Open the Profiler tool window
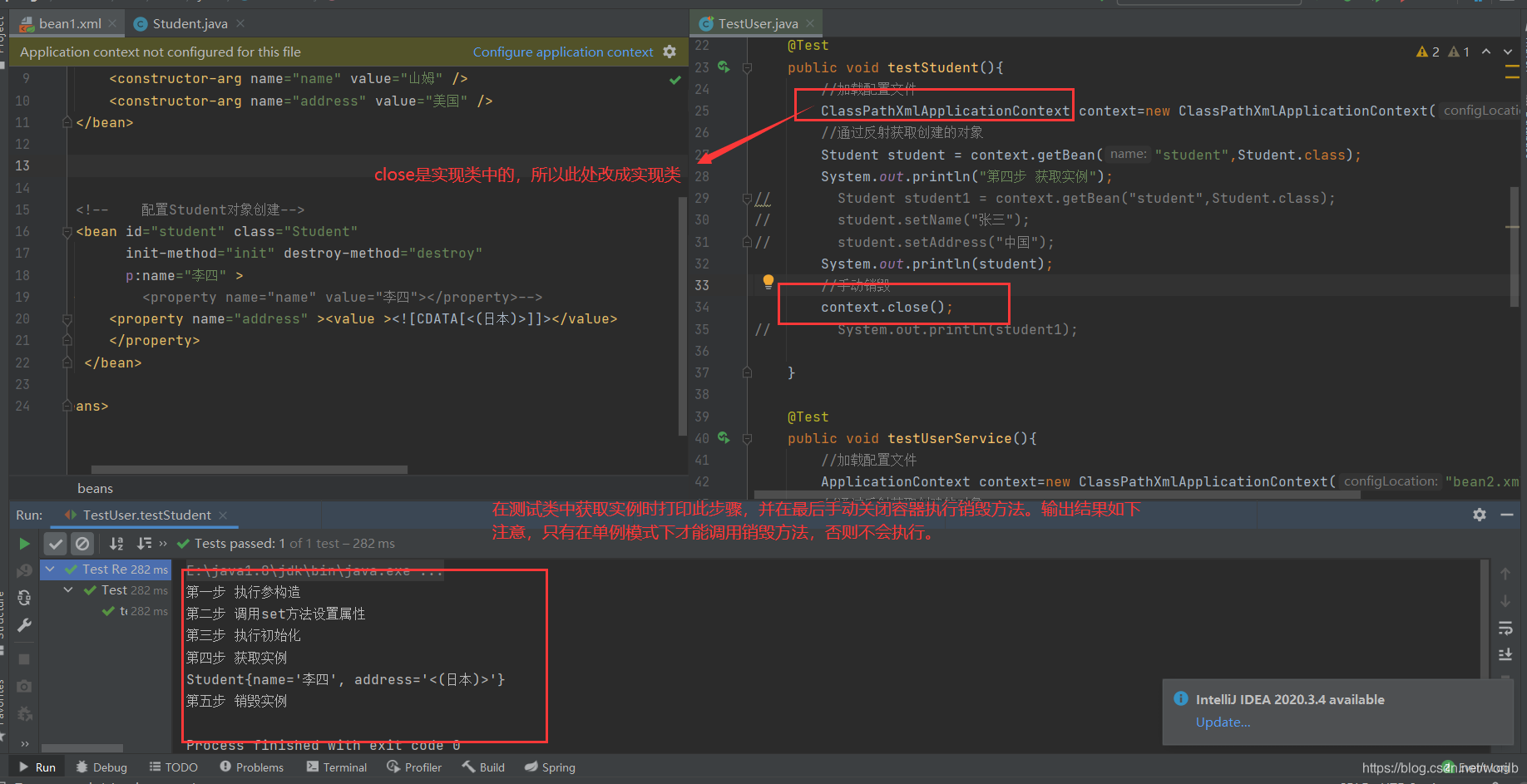Viewport: 1527px width, 784px height. click(414, 767)
